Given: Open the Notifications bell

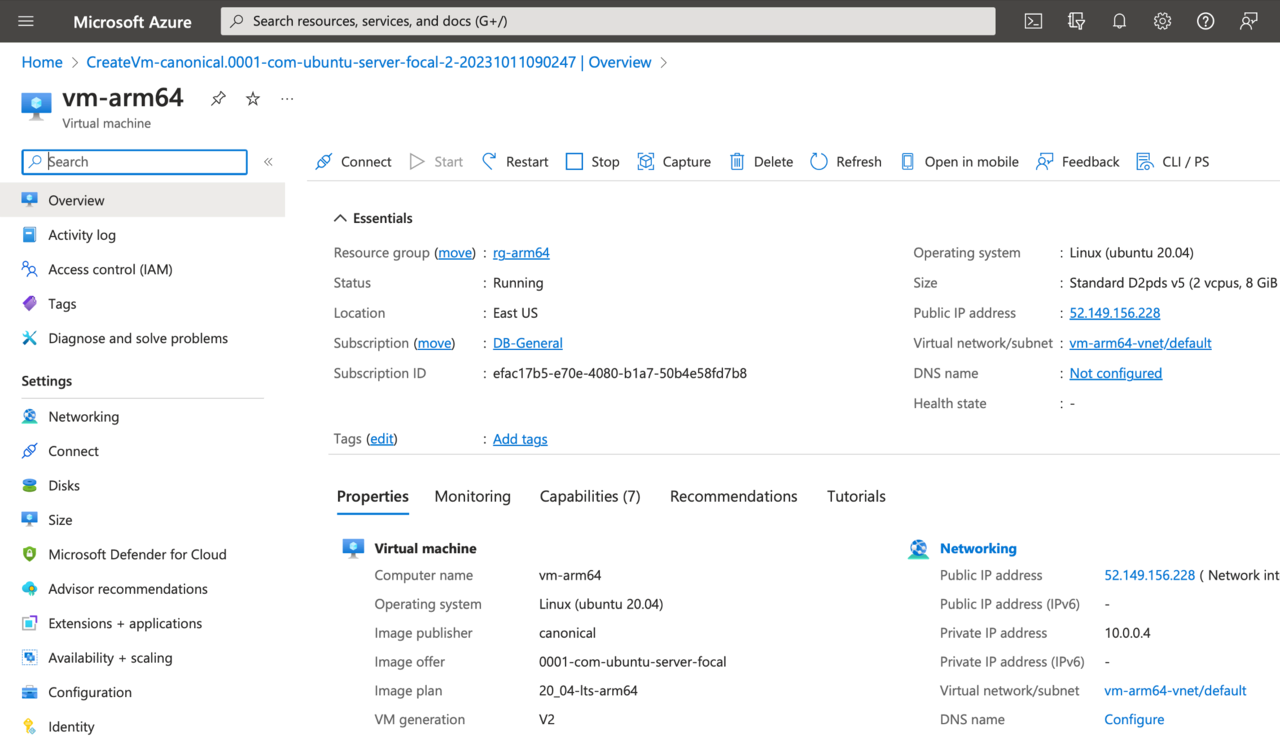Looking at the screenshot, I should click(1119, 21).
